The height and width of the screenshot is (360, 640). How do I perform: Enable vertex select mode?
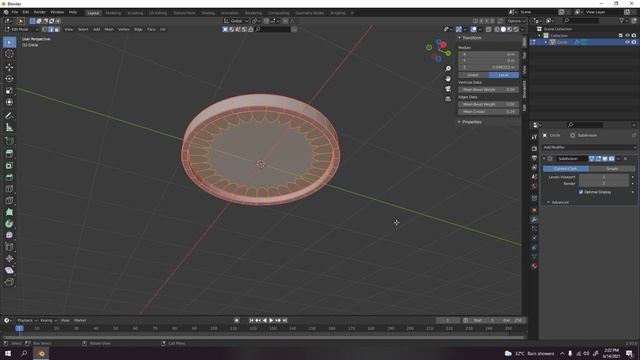point(44,29)
